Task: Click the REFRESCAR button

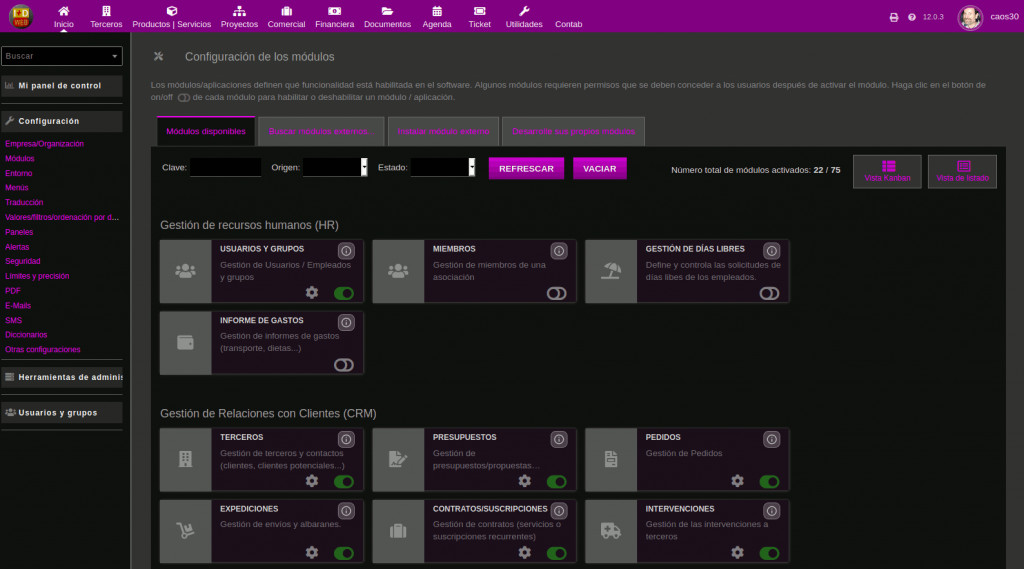Action: pyautogui.click(x=526, y=168)
